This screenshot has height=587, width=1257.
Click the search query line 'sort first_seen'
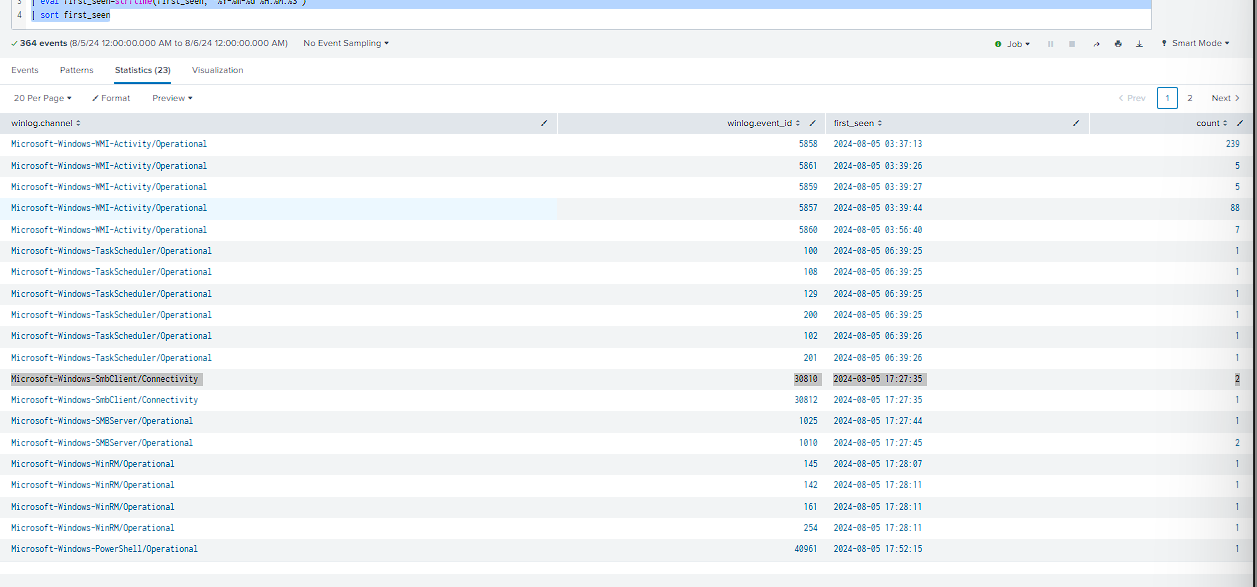pos(70,15)
